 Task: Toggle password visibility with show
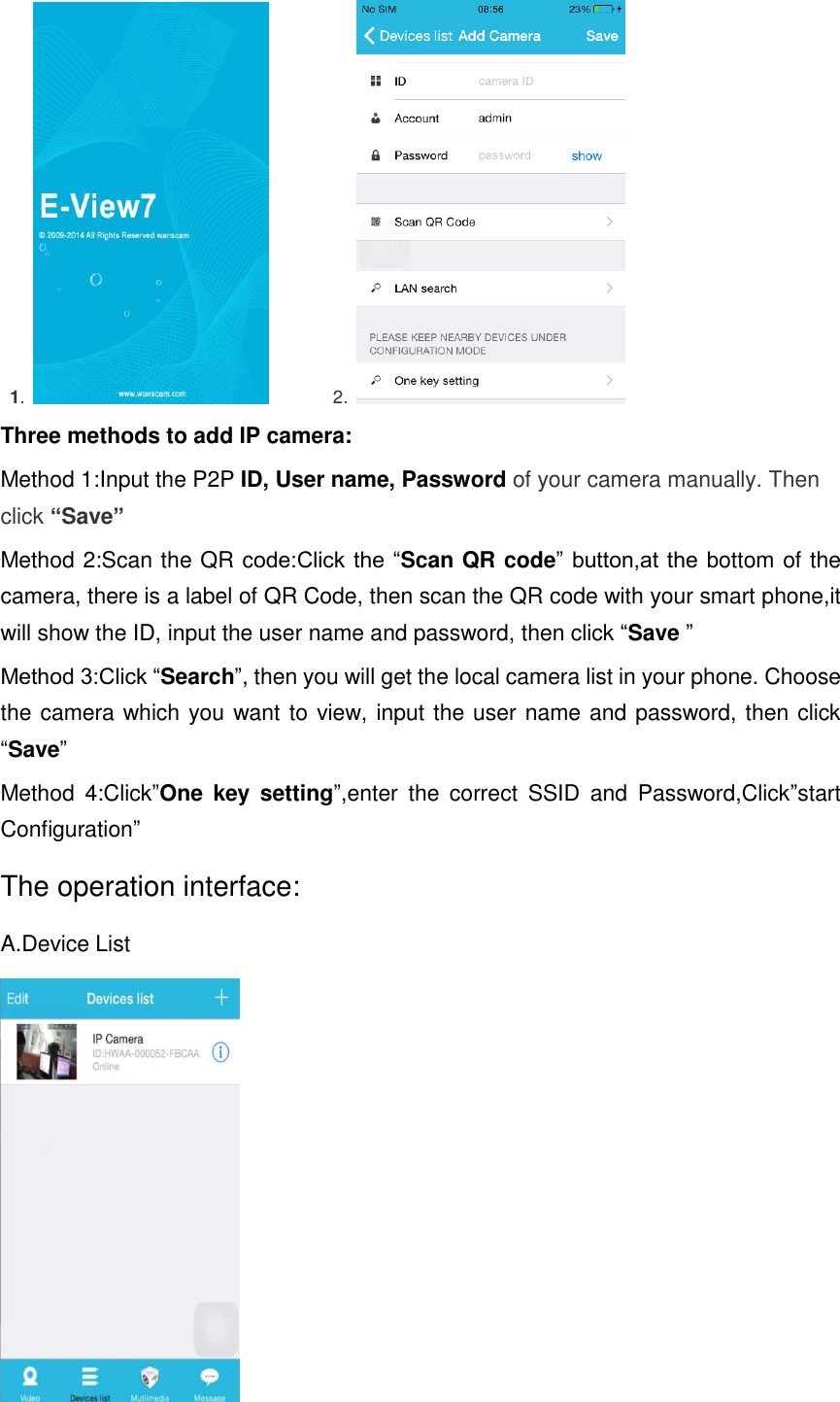(587, 154)
